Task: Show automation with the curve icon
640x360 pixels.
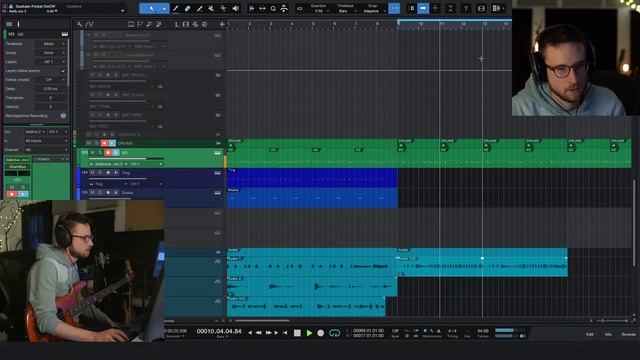Action: tap(89, 24)
